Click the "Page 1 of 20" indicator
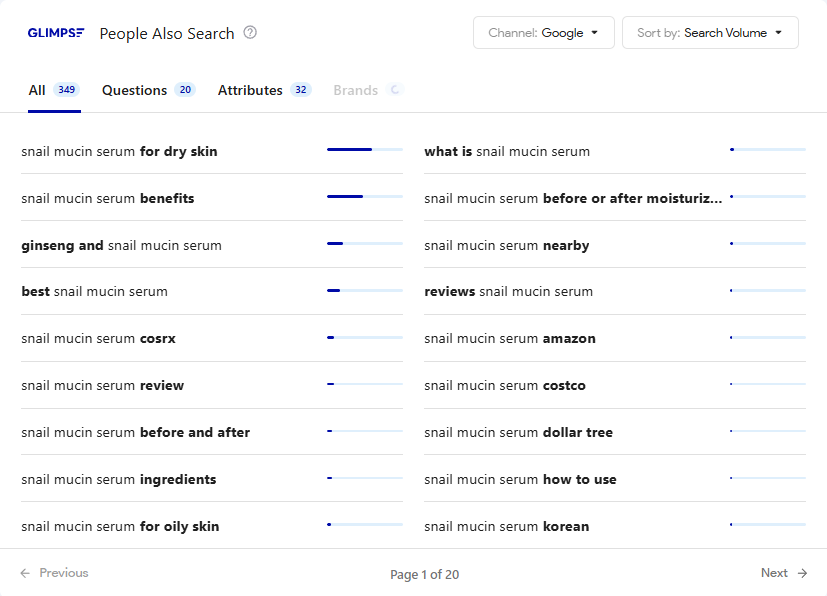827x596 pixels. [424, 575]
